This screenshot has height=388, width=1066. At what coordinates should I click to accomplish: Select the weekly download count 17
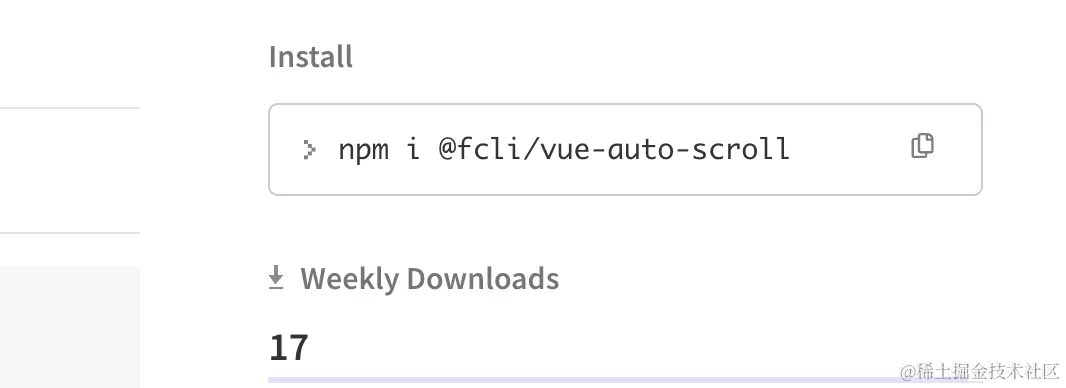289,347
